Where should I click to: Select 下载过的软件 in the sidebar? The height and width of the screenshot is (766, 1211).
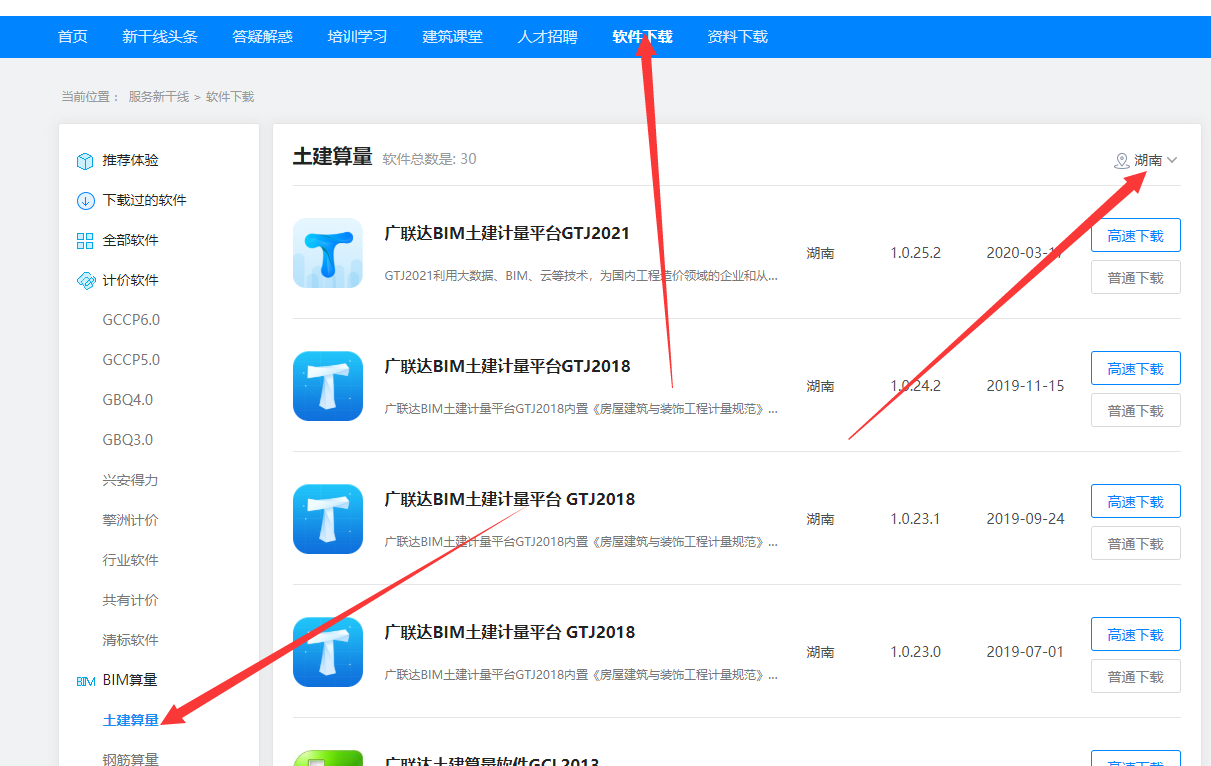pos(144,200)
